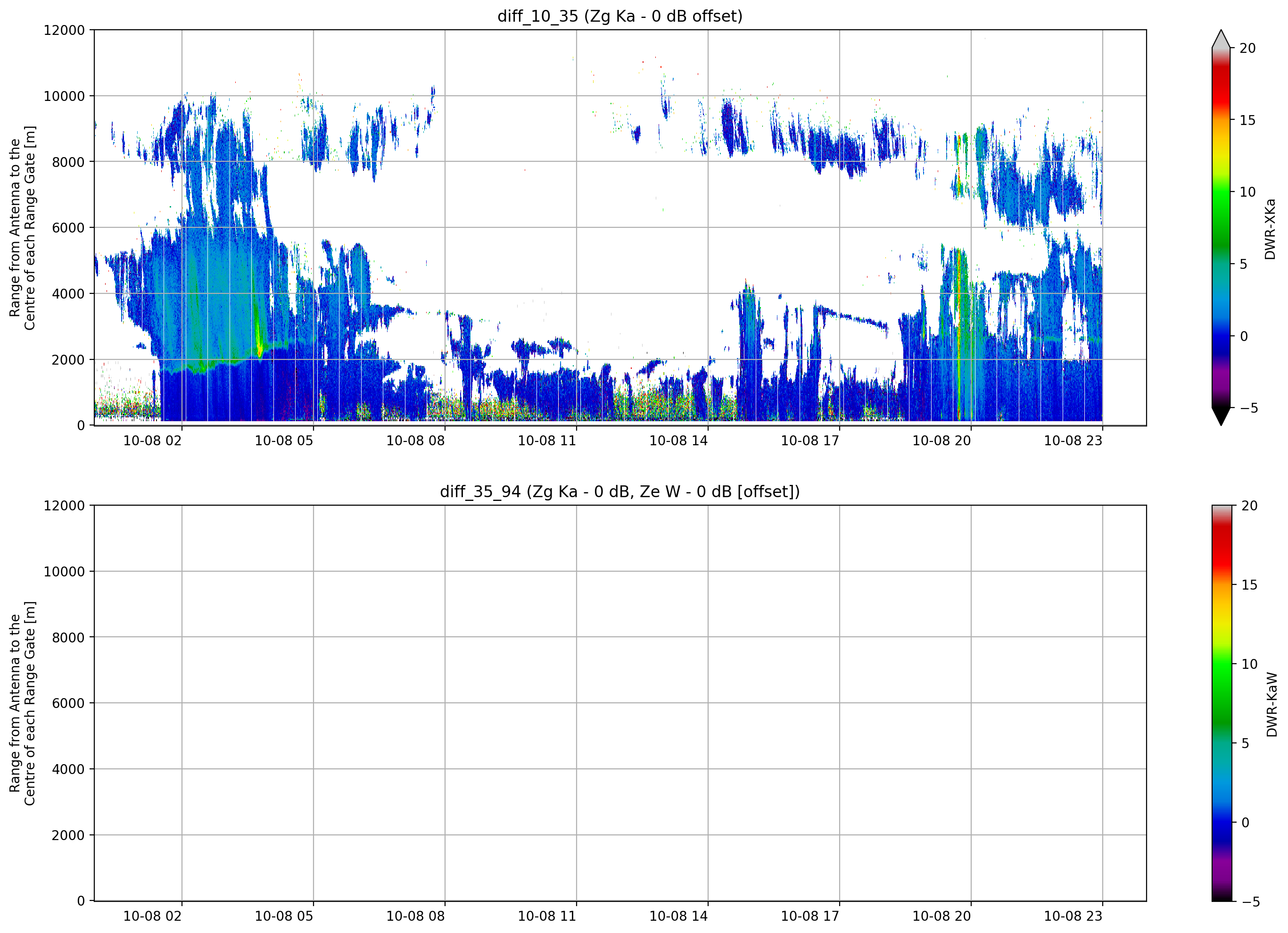1288x933 pixels.
Task: Click the 5 tick on DWR-KaW colorbar
Action: click(1246, 743)
